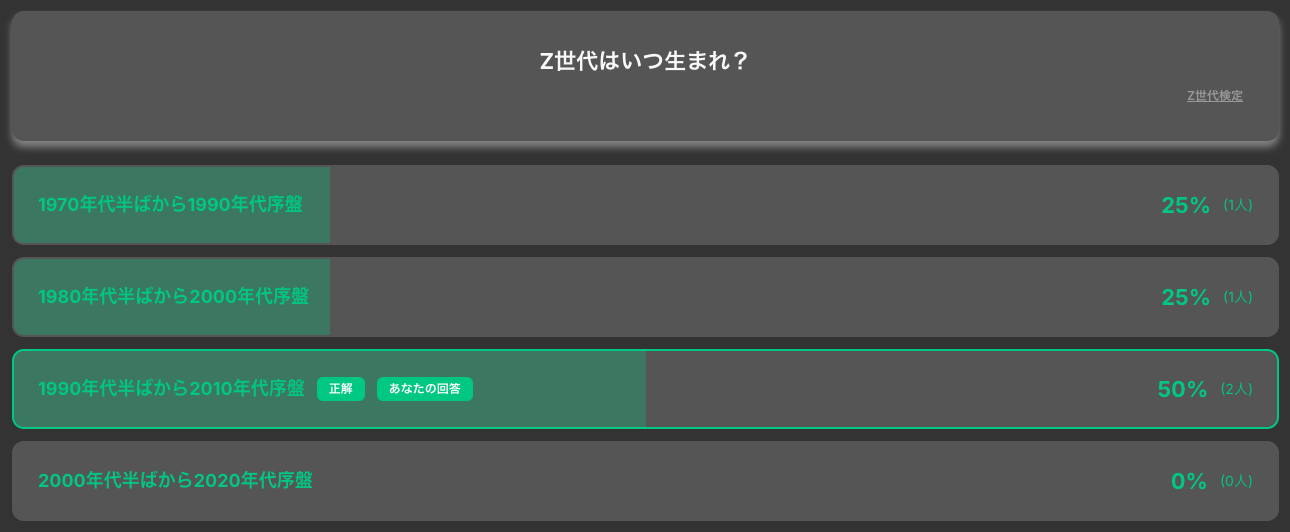Click the (1人) count on the 1970年代 option

(1237, 205)
